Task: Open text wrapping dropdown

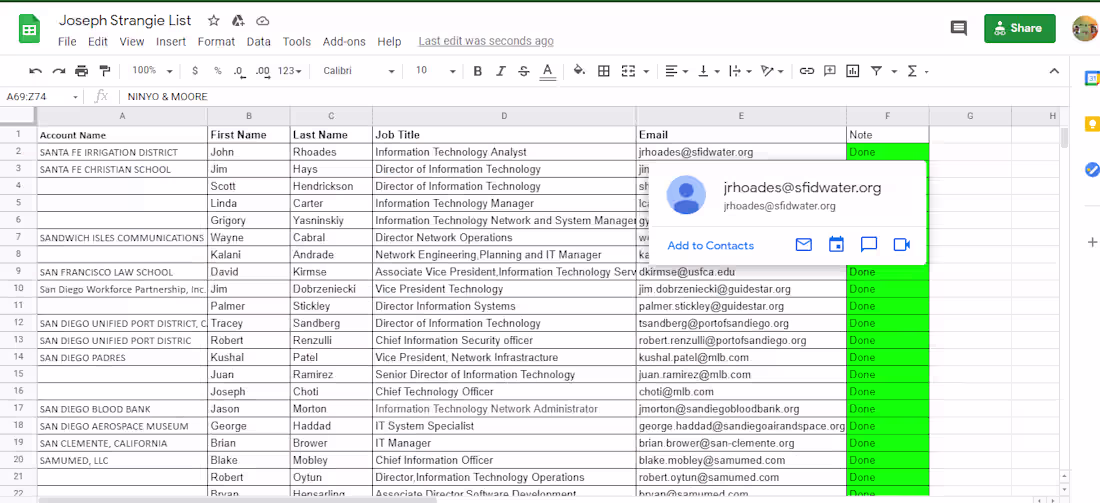Action: pos(740,71)
